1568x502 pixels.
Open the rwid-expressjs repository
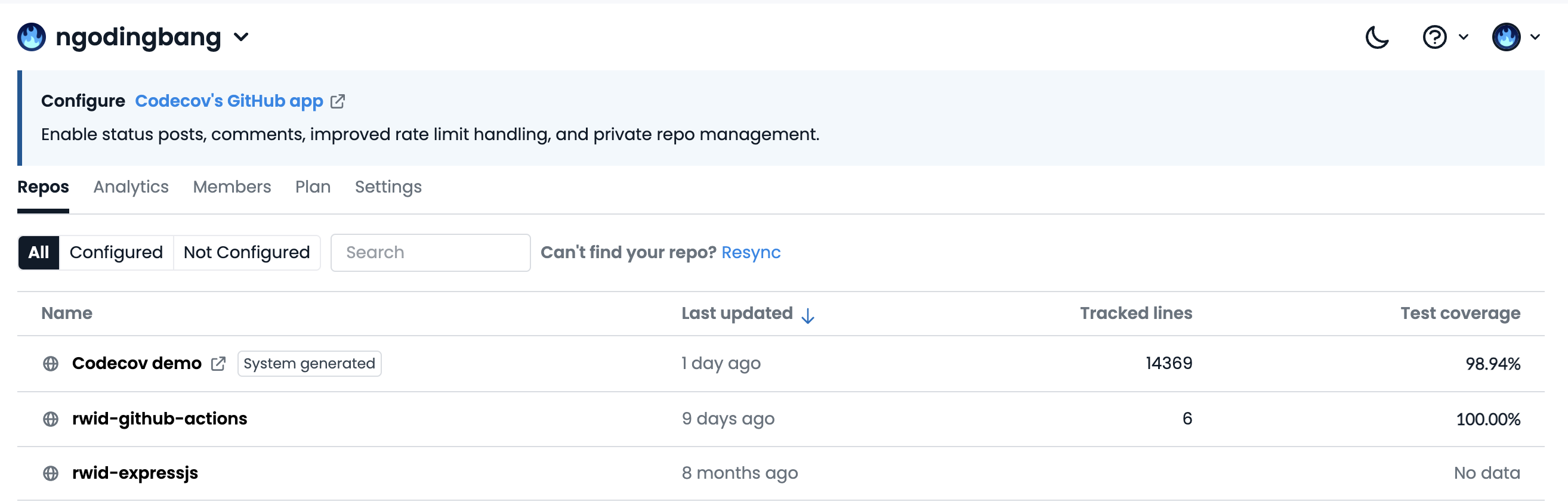[x=135, y=473]
